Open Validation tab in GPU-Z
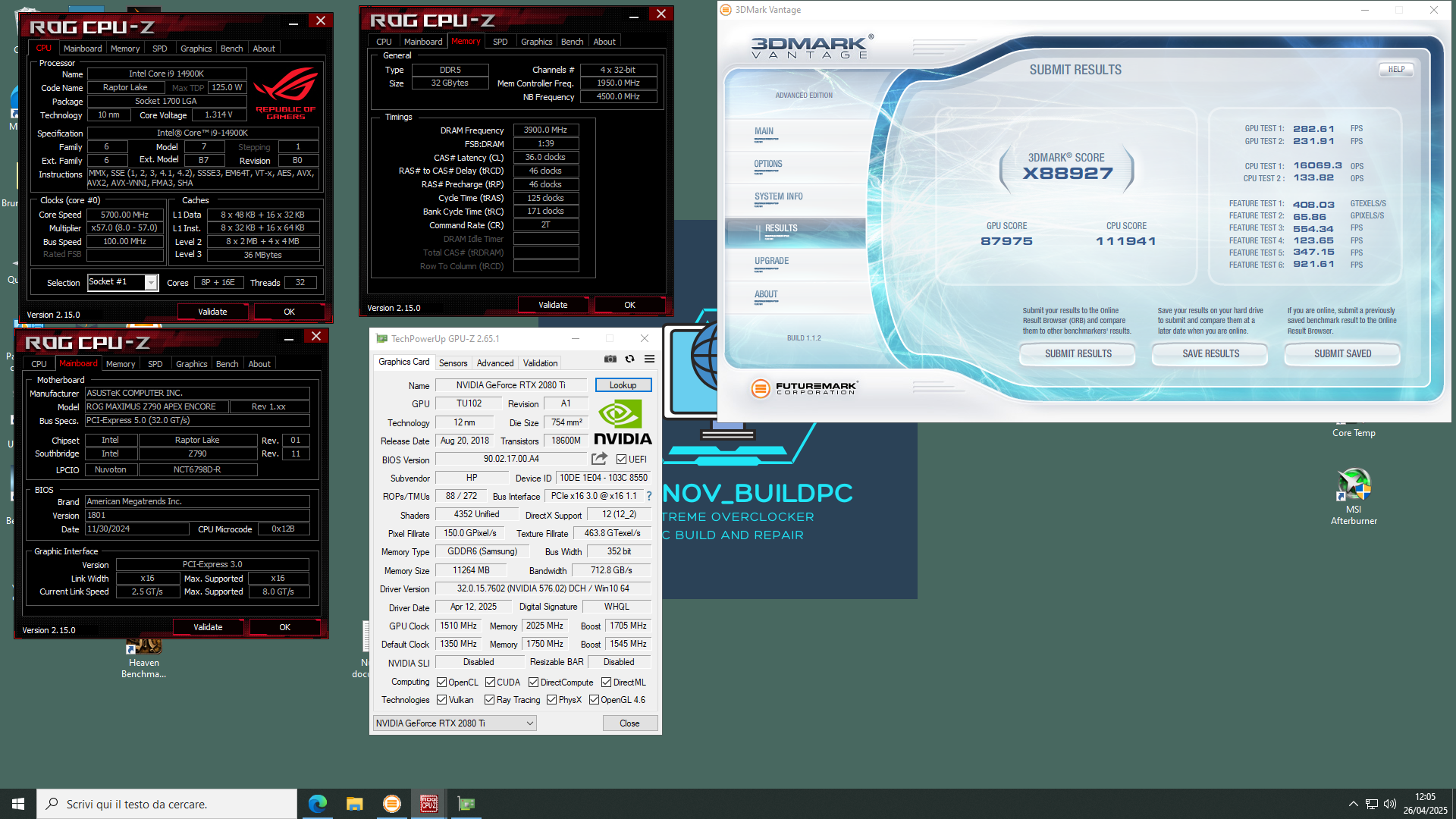 pyautogui.click(x=540, y=362)
